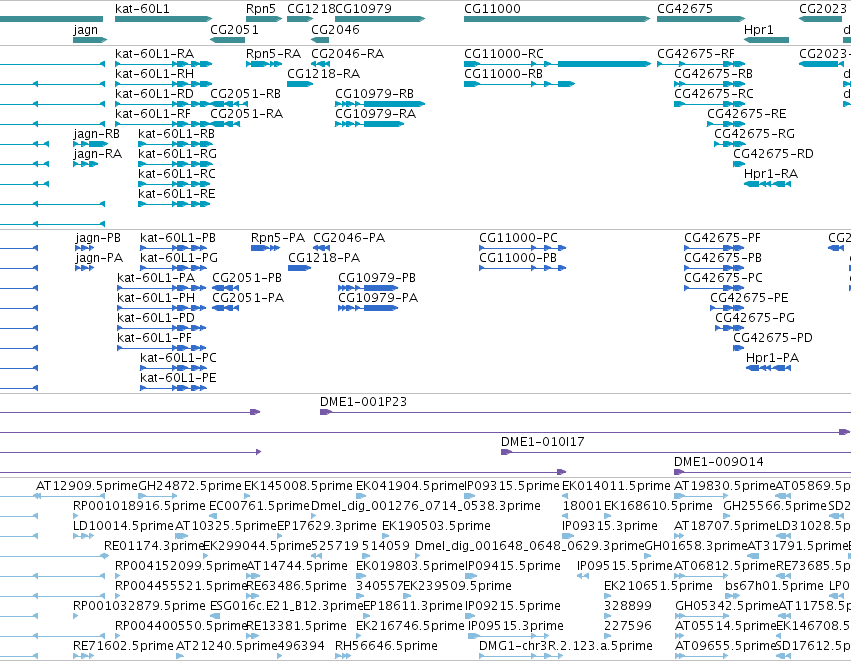This screenshot has width=851, height=661.
Task: Select the jagn-RB transcript
Action: coord(91,144)
